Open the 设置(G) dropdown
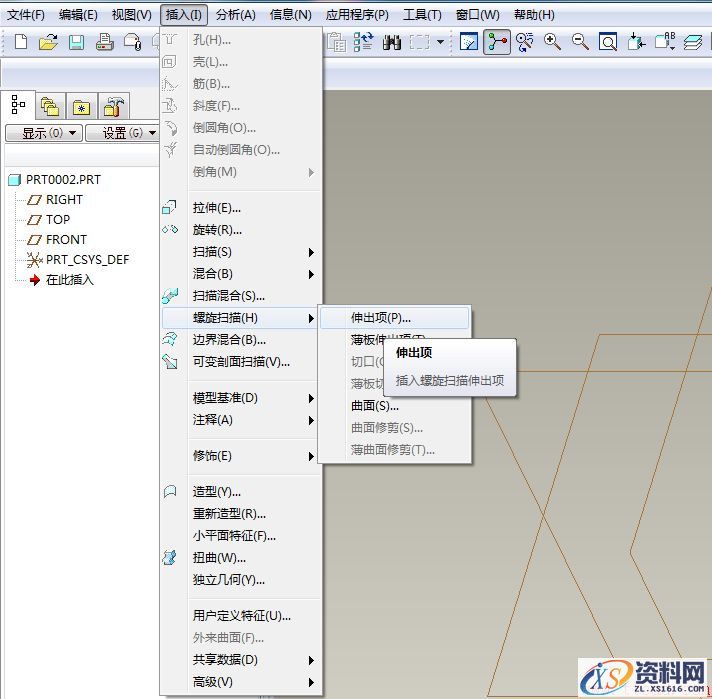 [123, 133]
